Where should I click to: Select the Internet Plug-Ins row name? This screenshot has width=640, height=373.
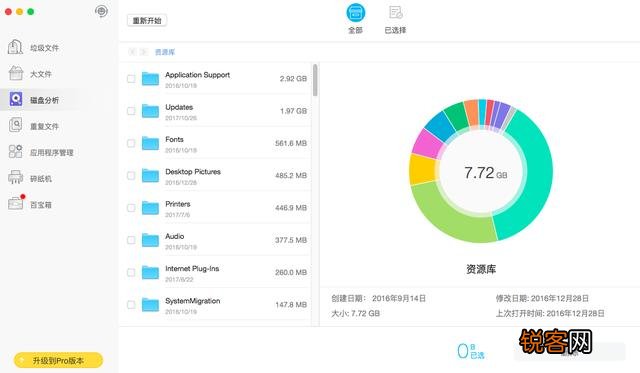(x=192, y=269)
